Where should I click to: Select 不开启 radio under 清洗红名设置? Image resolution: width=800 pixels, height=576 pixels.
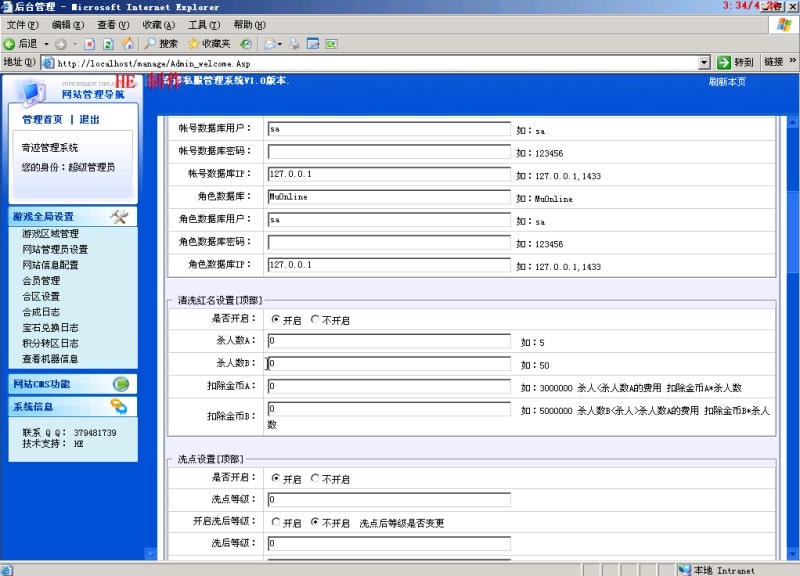pos(316,320)
